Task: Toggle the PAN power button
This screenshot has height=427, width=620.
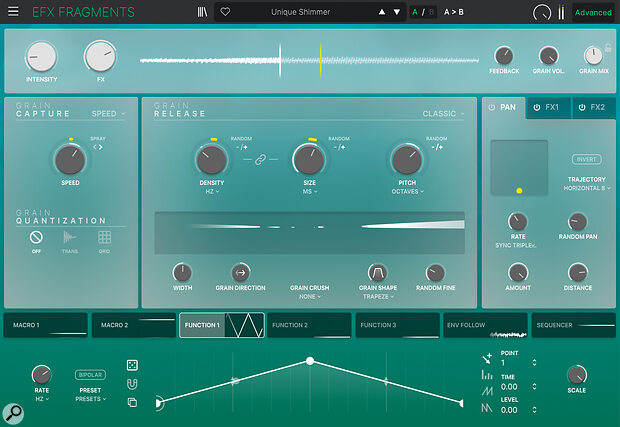Action: click(x=491, y=107)
